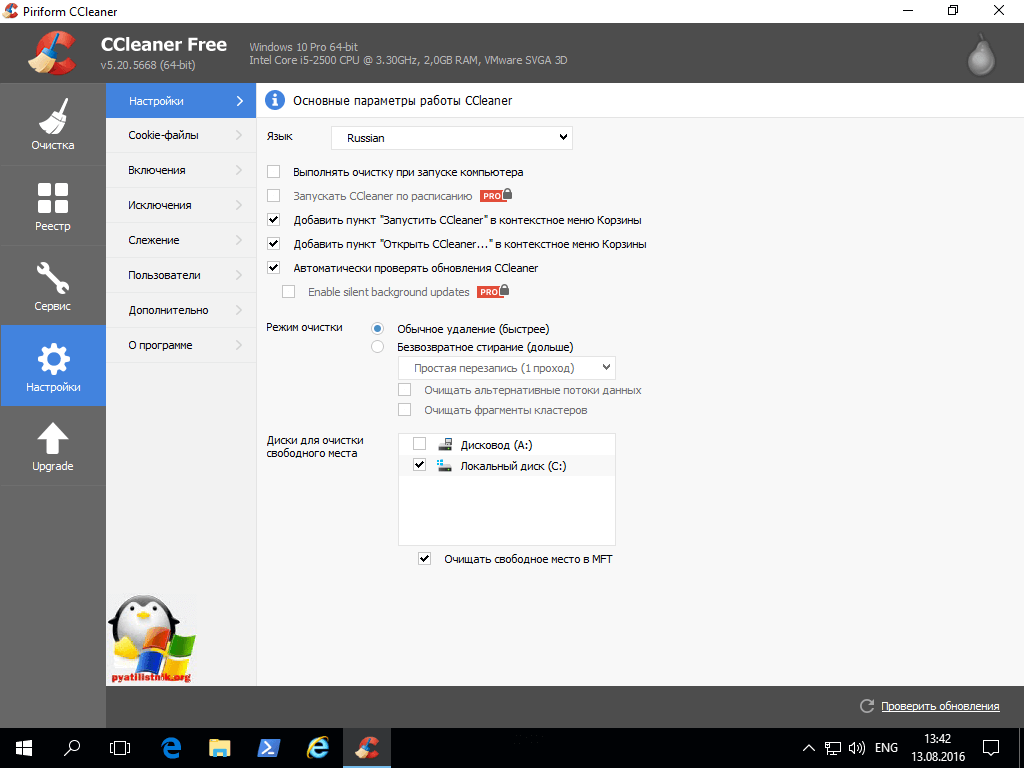The image size is (1024, 768).
Task: Launch PowerShell from the taskbar
Action: click(x=269, y=747)
